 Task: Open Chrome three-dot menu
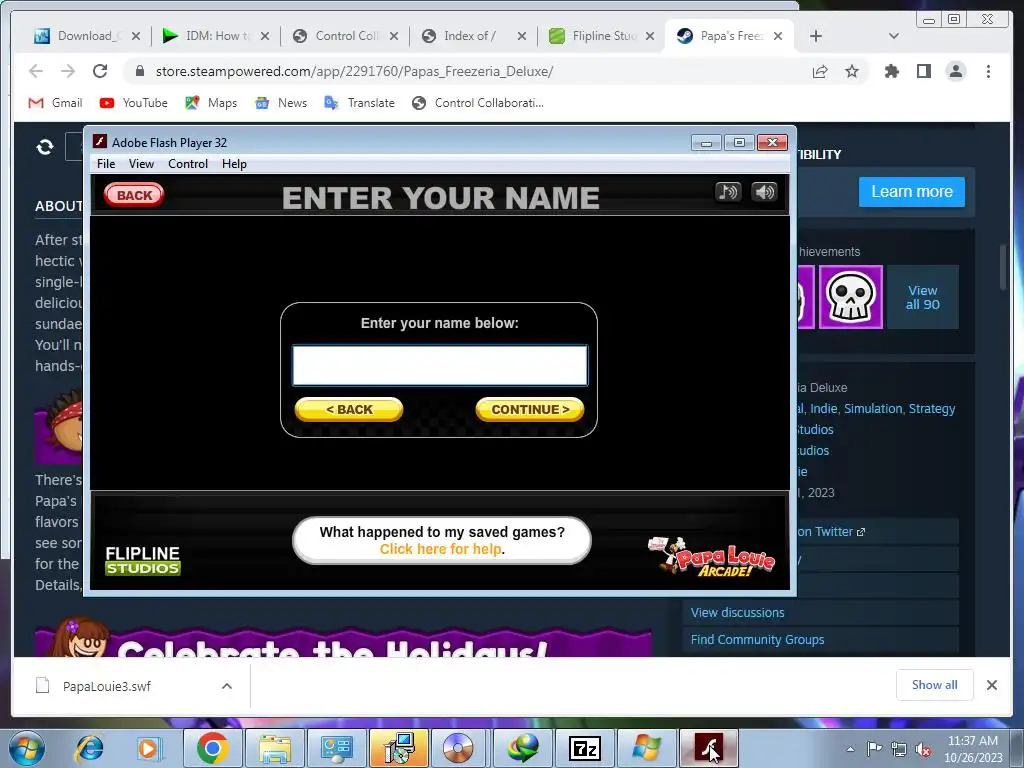point(988,71)
